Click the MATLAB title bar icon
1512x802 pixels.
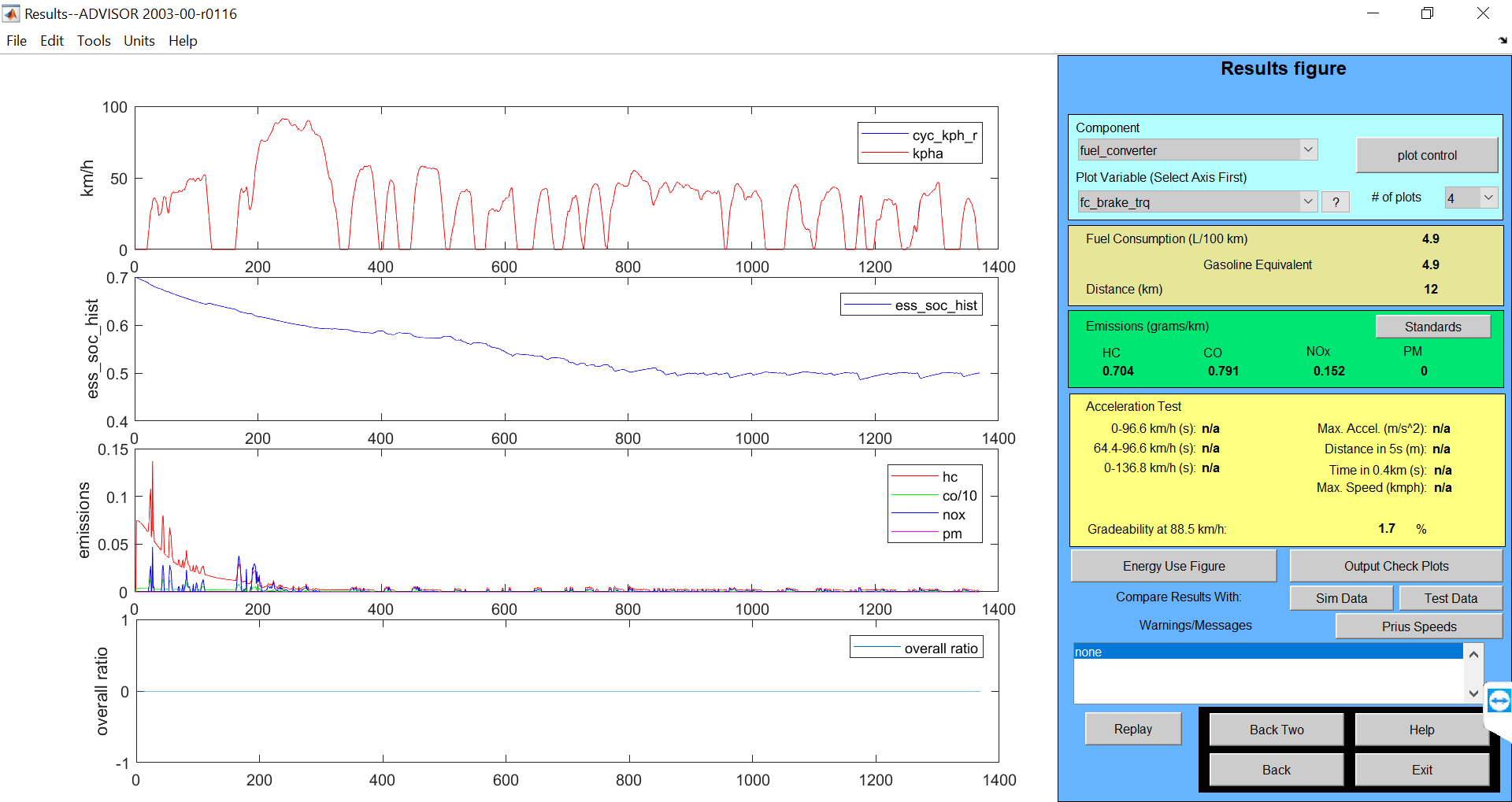[11, 13]
